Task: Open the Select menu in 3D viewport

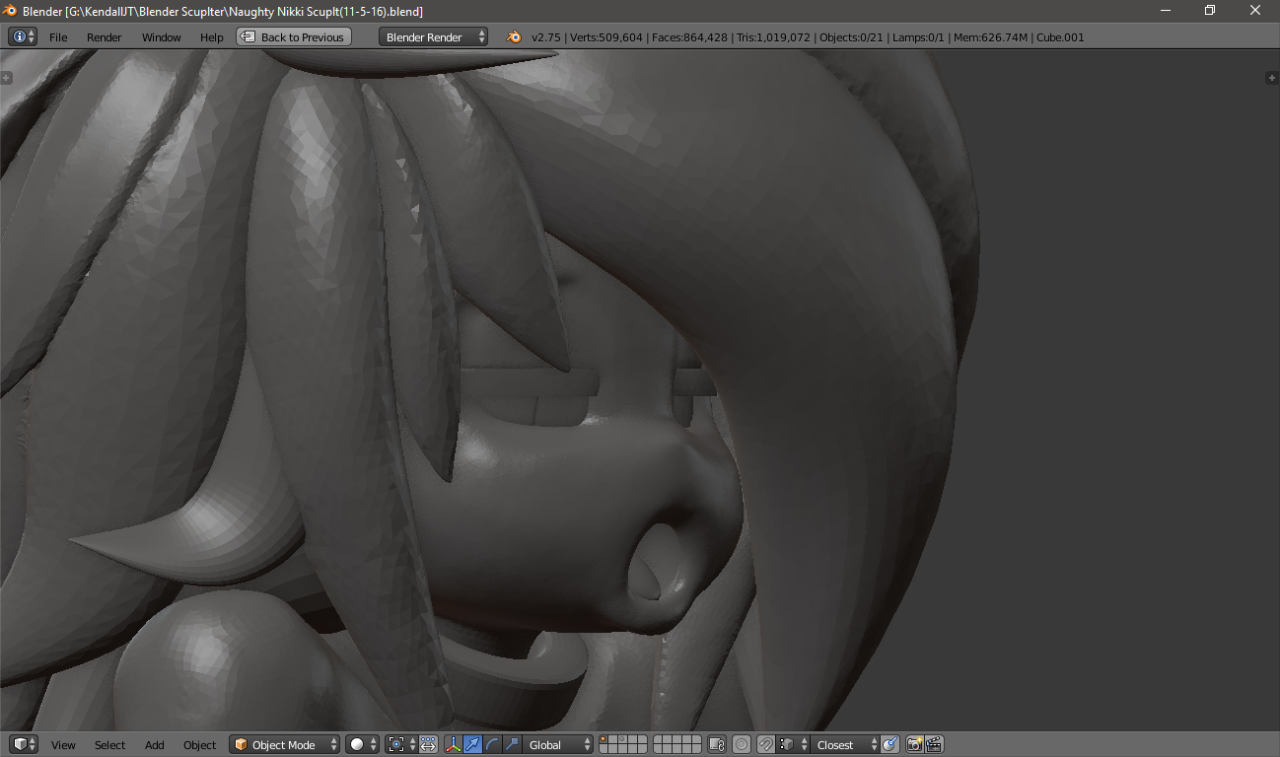Action: click(110, 745)
